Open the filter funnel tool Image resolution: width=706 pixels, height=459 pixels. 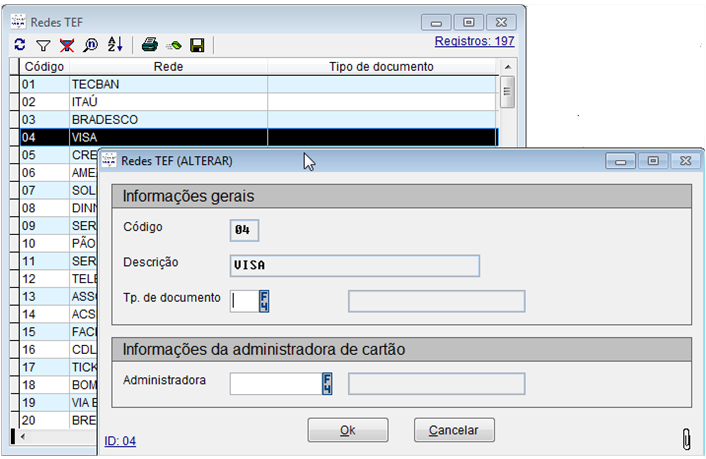[x=43, y=45]
